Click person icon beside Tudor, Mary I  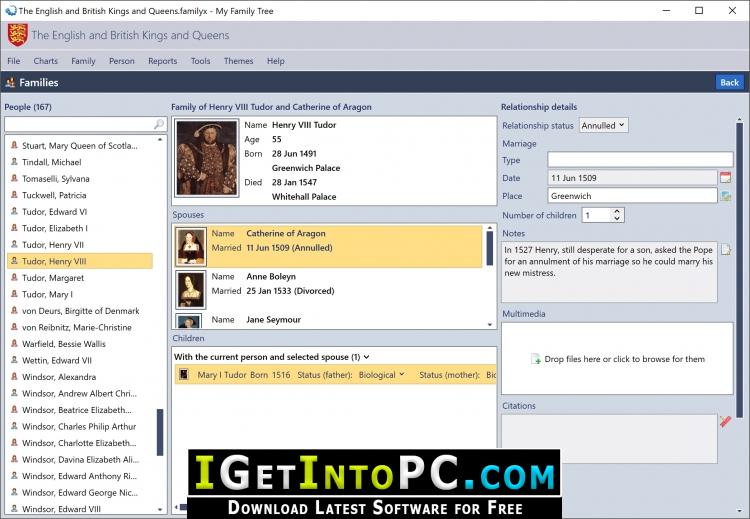click(x=14, y=294)
